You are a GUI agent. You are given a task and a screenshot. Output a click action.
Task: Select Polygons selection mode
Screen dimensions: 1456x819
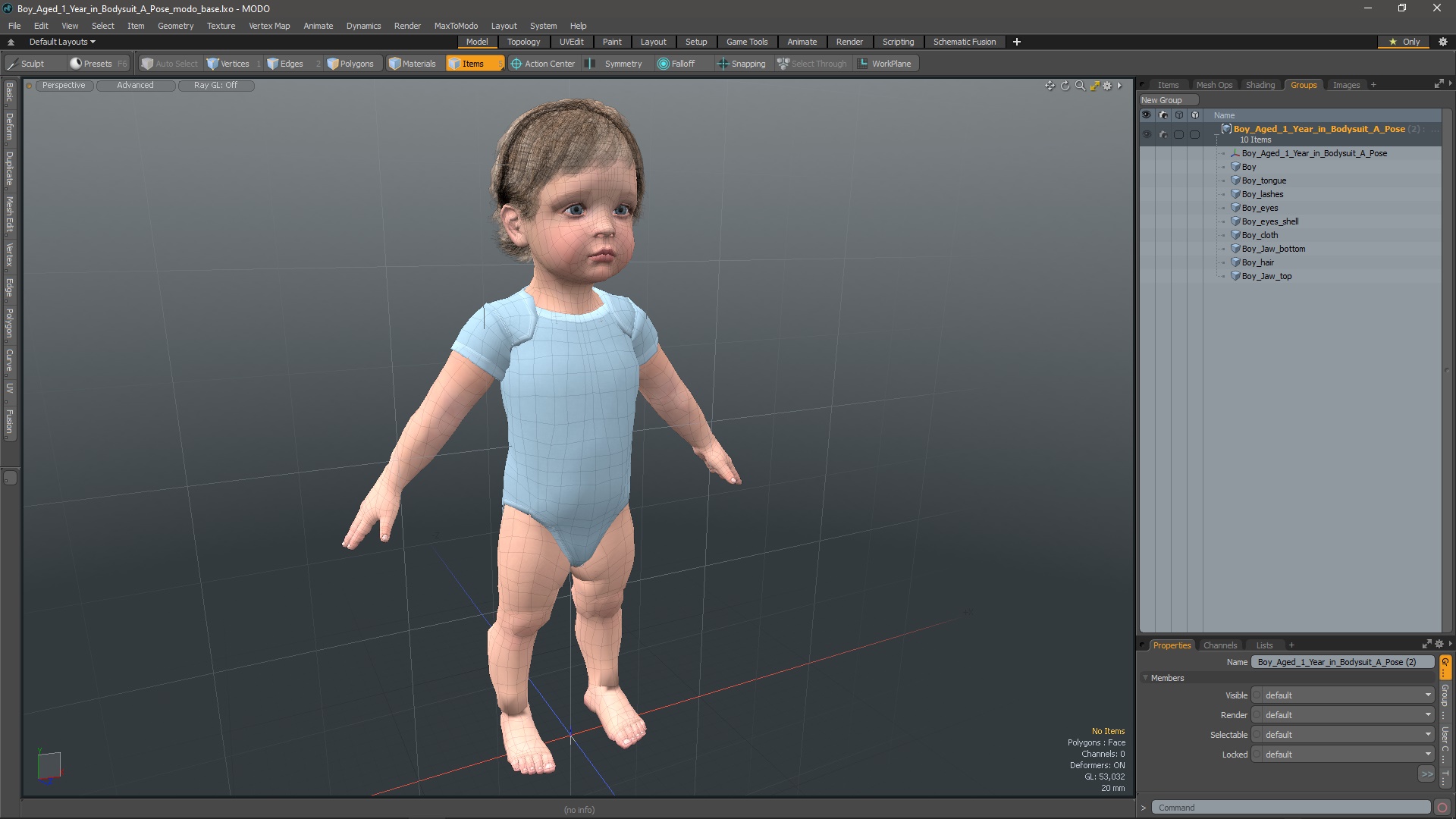[350, 64]
